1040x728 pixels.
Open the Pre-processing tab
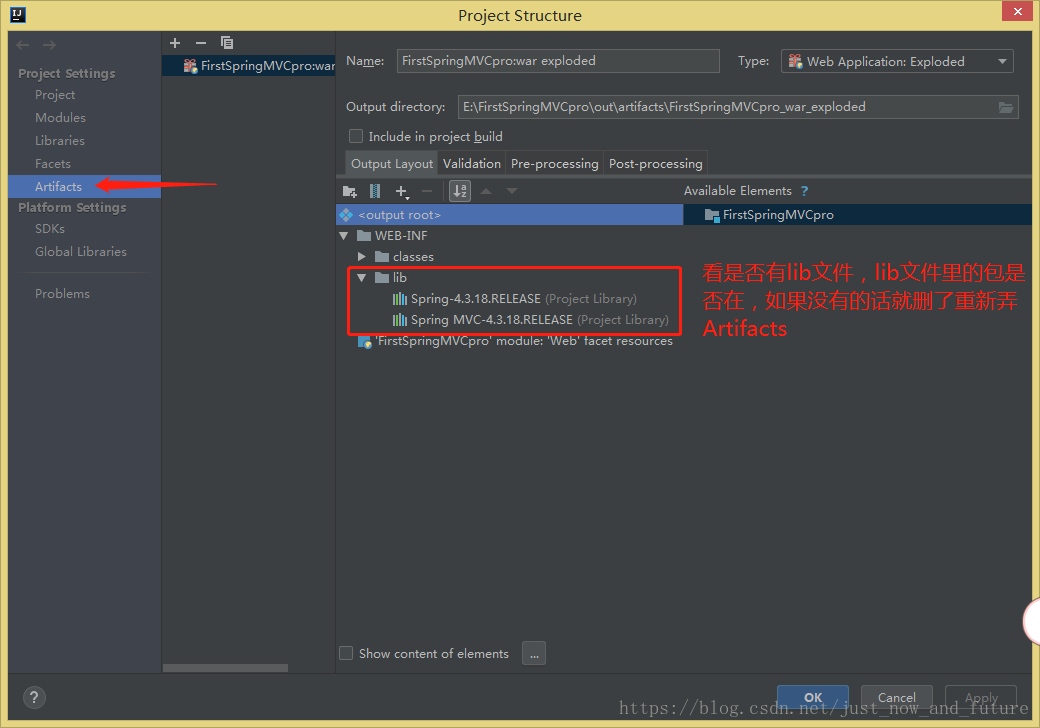pos(554,164)
